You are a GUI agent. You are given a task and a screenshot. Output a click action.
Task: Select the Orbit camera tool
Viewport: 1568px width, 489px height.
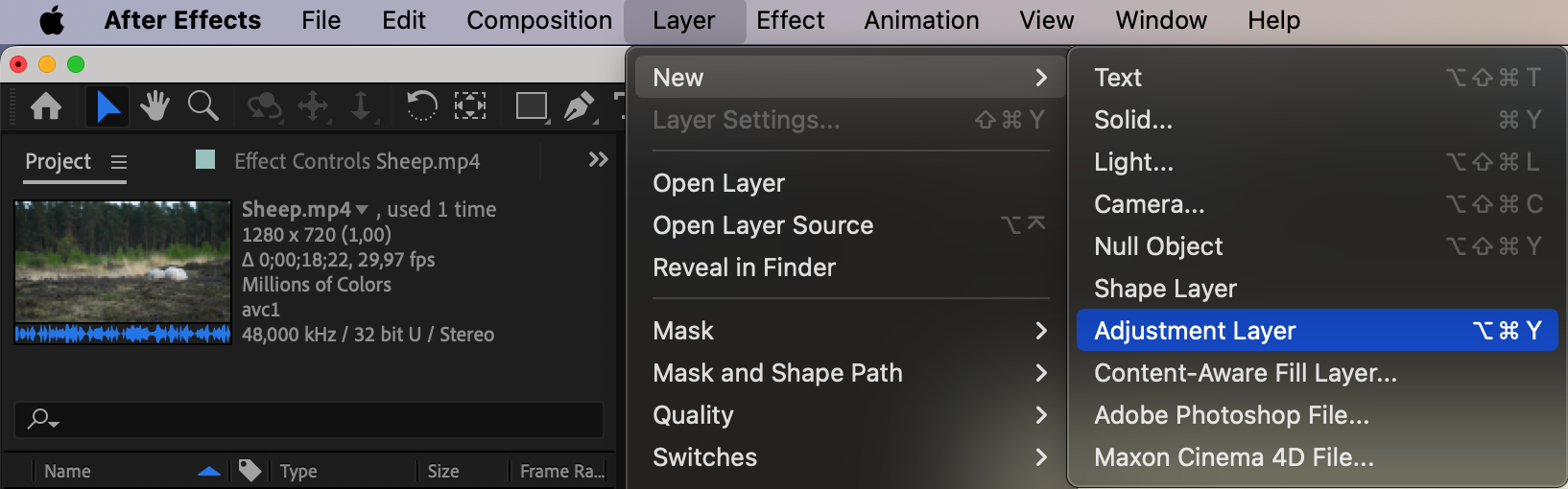coord(263,105)
